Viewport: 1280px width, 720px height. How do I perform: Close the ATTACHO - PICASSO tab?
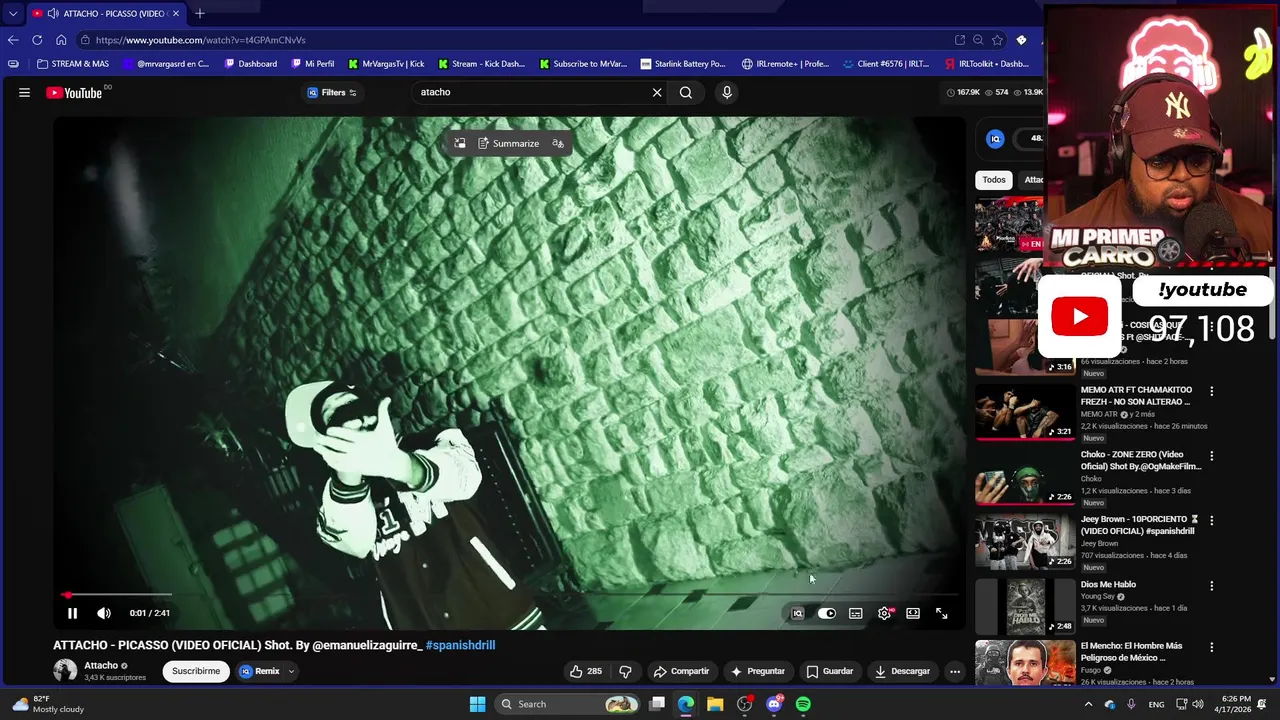pyautogui.click(x=176, y=13)
